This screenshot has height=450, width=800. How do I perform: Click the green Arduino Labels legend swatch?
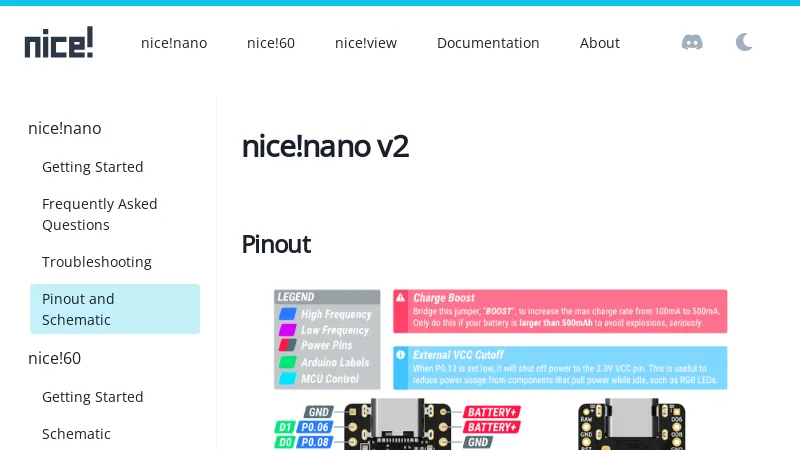287,362
